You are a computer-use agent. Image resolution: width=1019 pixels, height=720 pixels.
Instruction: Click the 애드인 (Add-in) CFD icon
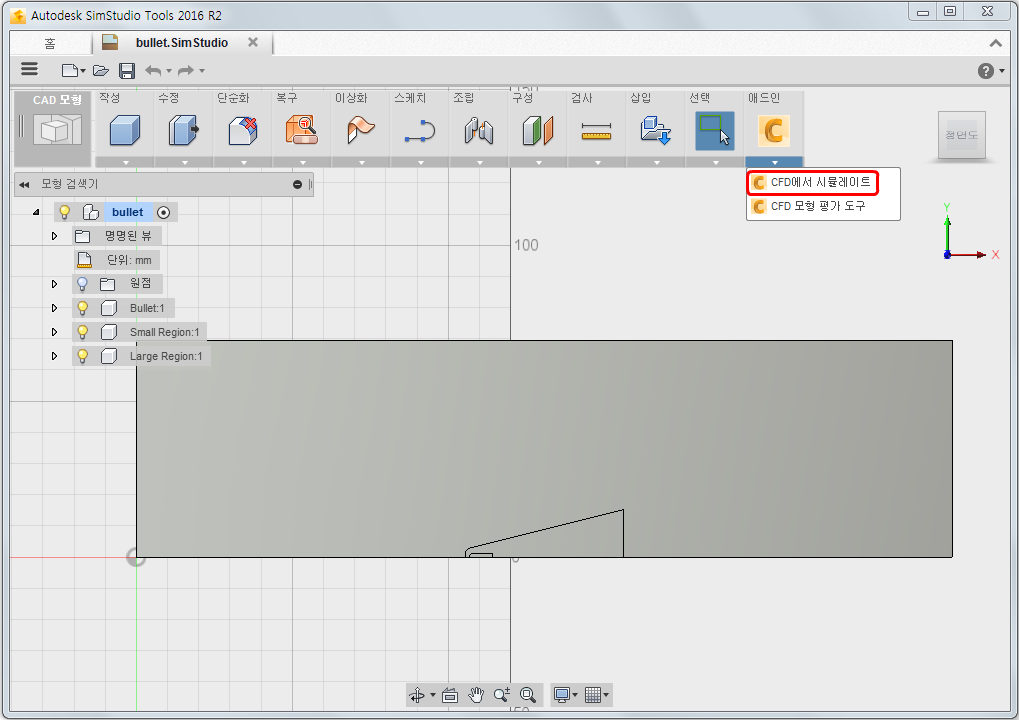pyautogui.click(x=774, y=131)
